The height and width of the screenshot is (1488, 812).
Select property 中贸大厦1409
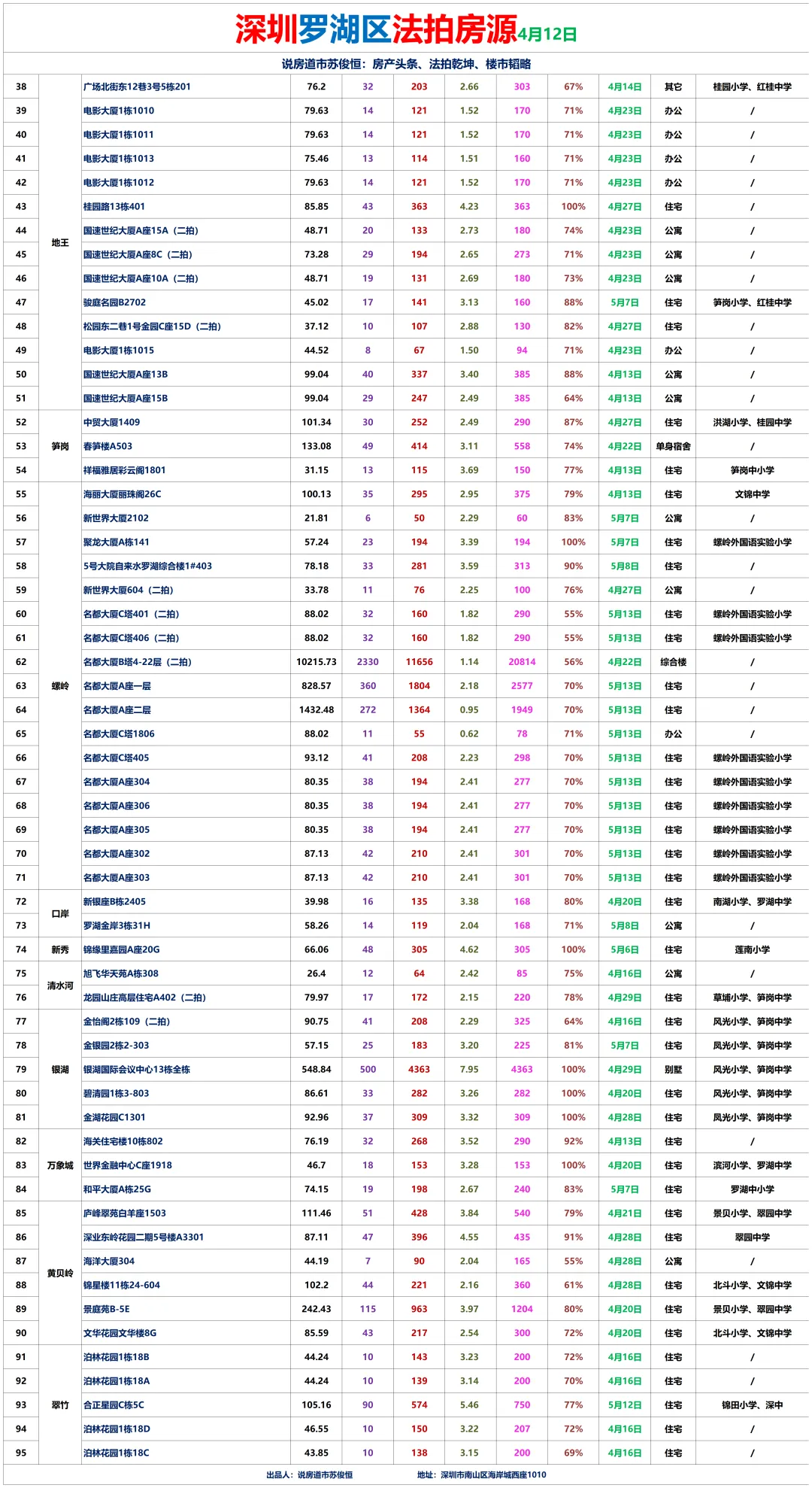(111, 422)
